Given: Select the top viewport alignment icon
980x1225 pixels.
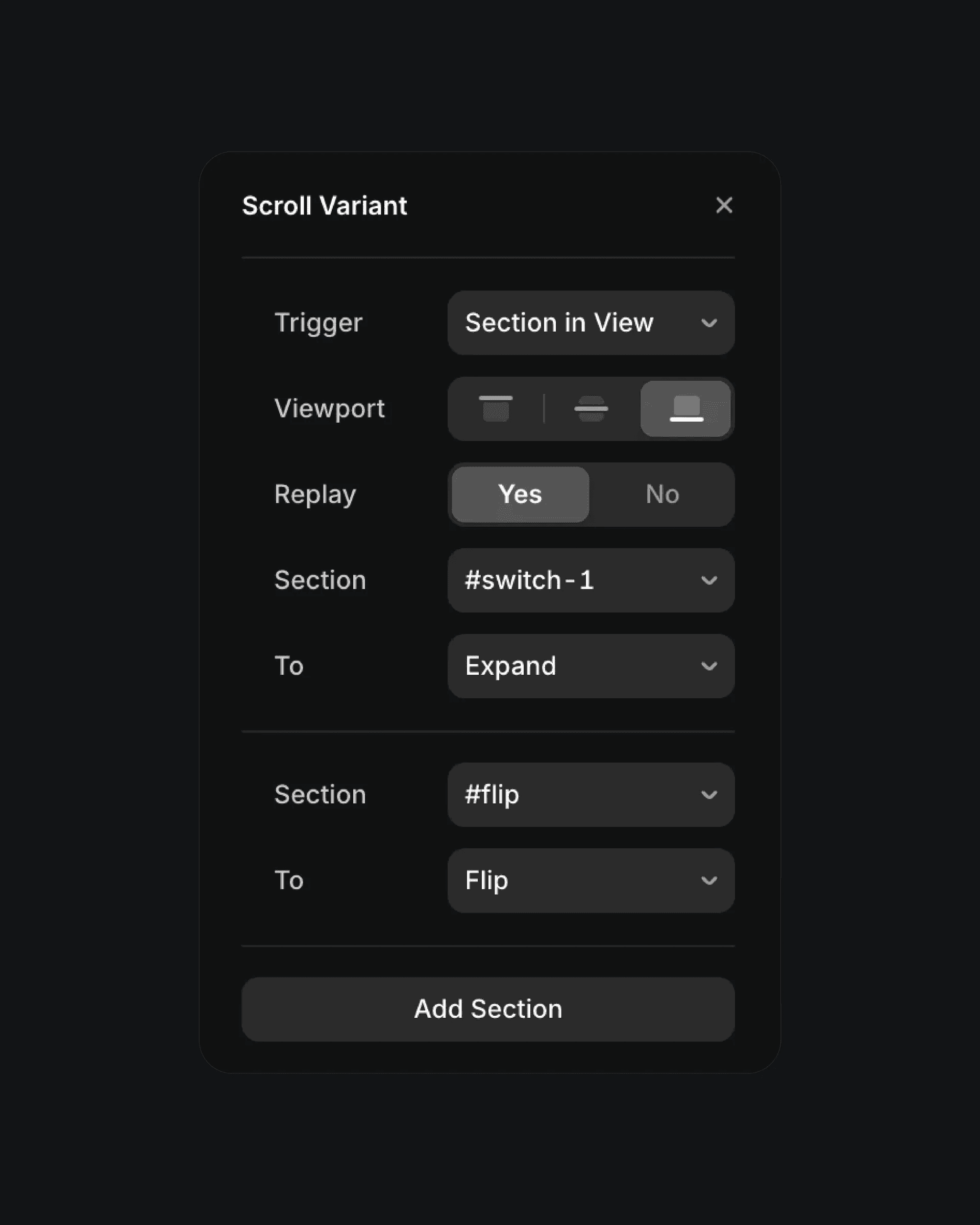Looking at the screenshot, I should [496, 408].
